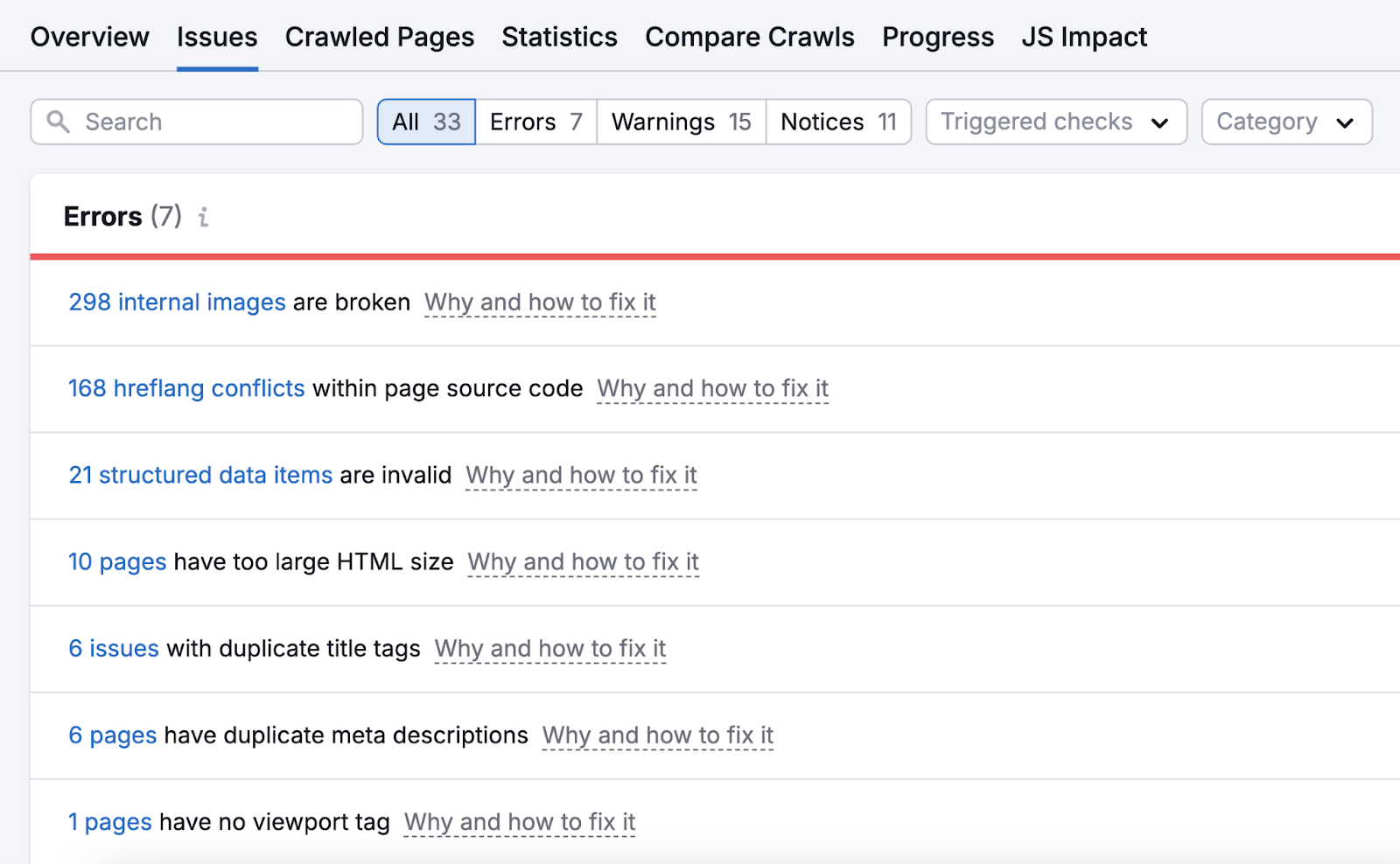
Task: Open the Crawled Pages tab
Action: pyautogui.click(x=379, y=37)
